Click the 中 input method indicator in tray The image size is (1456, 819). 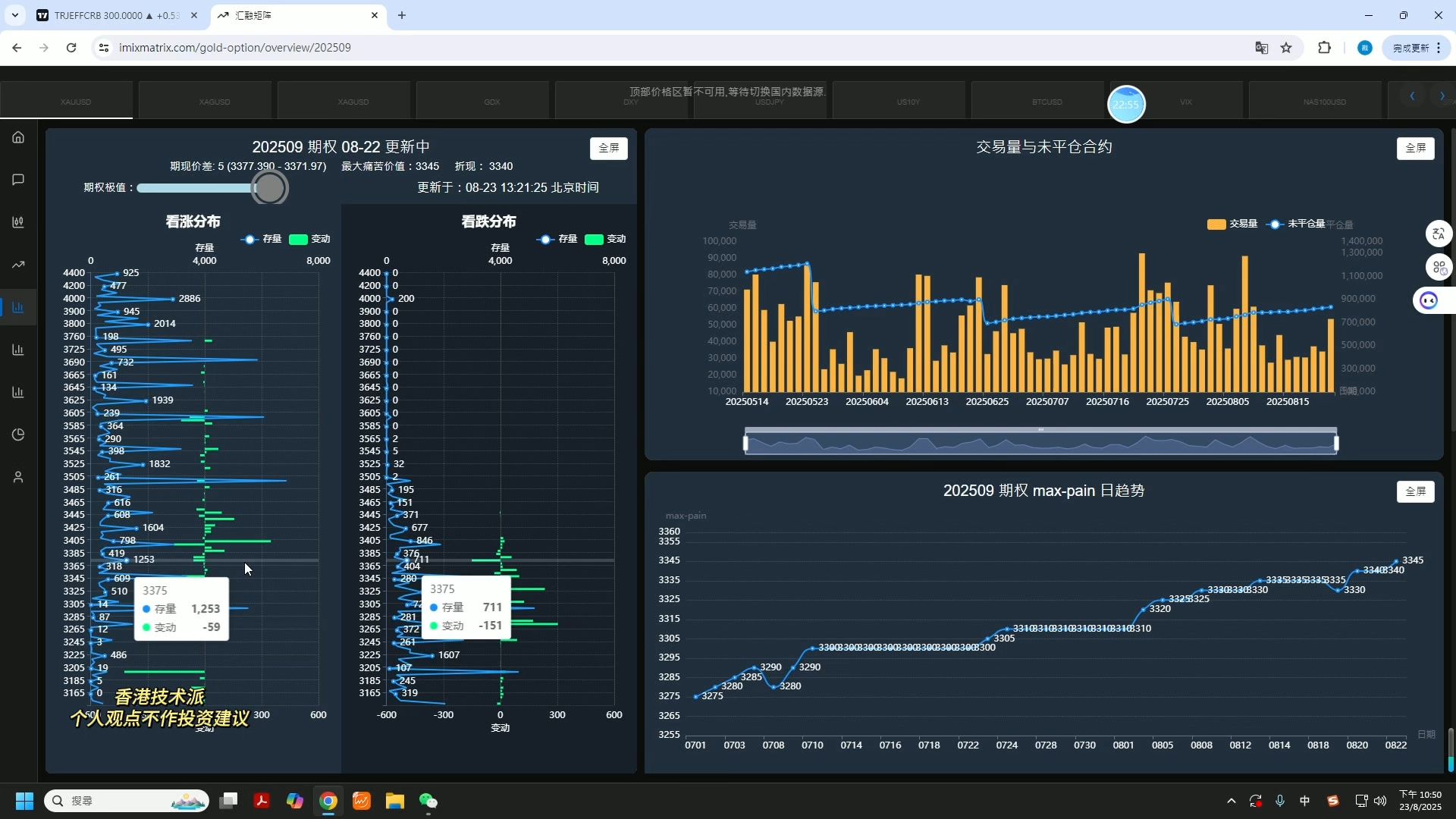1304,801
